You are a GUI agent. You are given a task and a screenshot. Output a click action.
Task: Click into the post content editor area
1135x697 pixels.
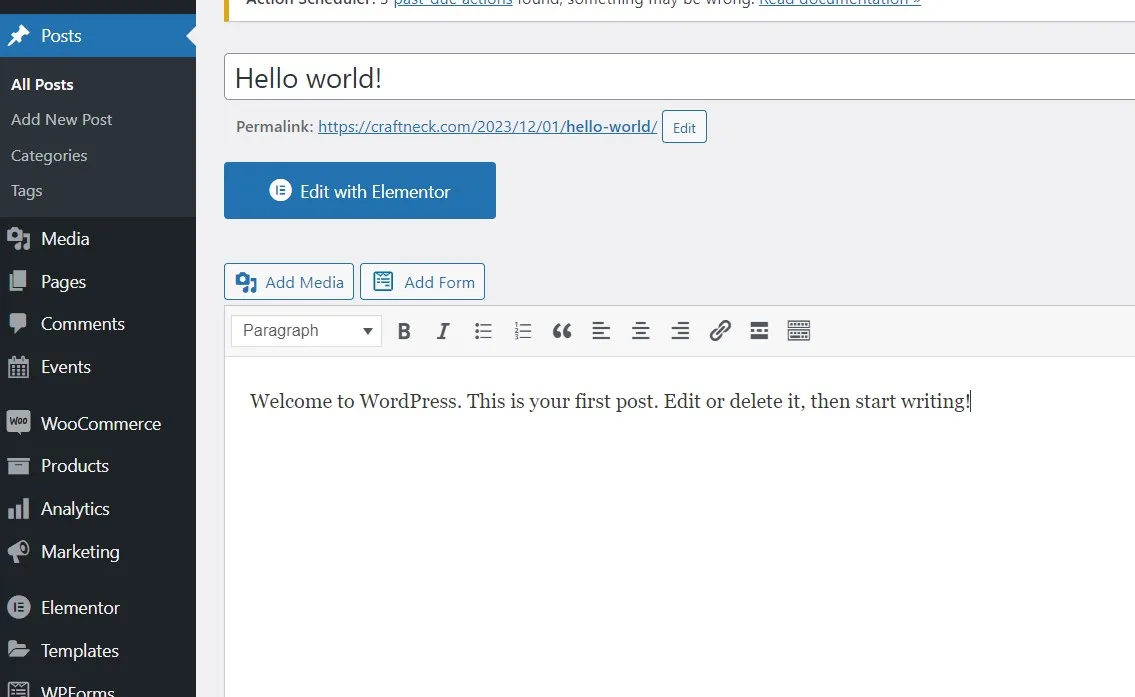coord(680,526)
